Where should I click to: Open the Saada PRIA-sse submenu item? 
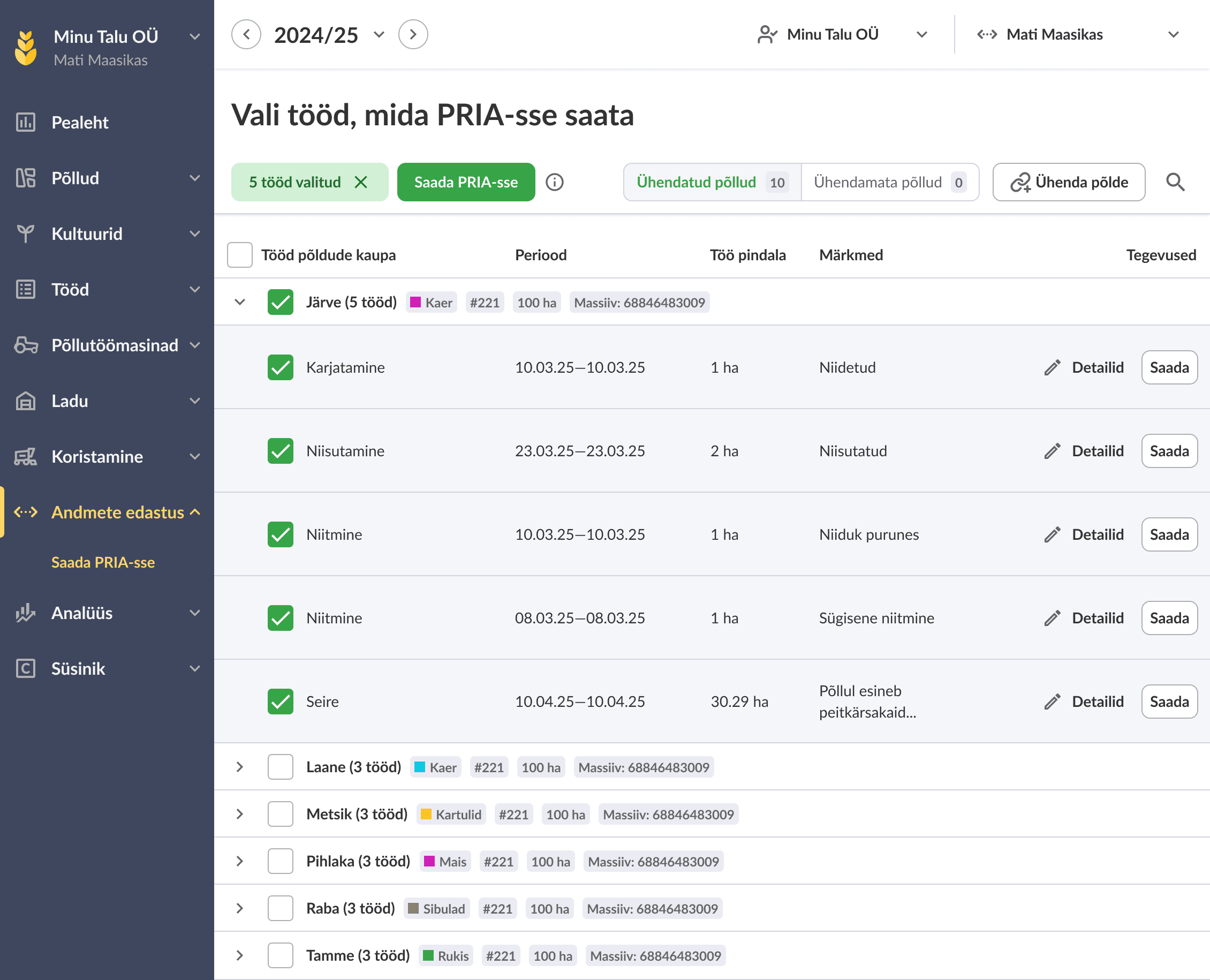pos(103,562)
